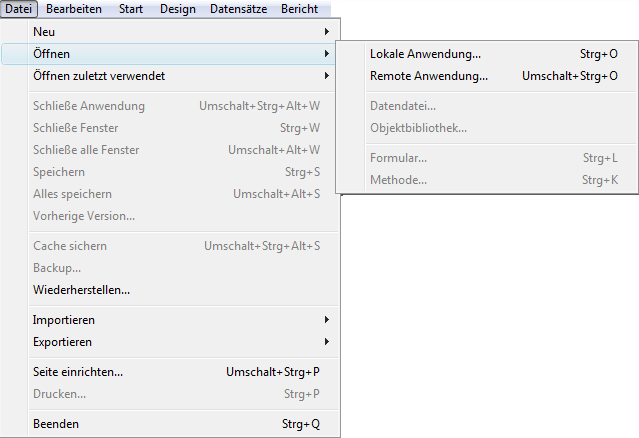Select Remote Anwendung... option
The image size is (639, 438).
pos(429,76)
